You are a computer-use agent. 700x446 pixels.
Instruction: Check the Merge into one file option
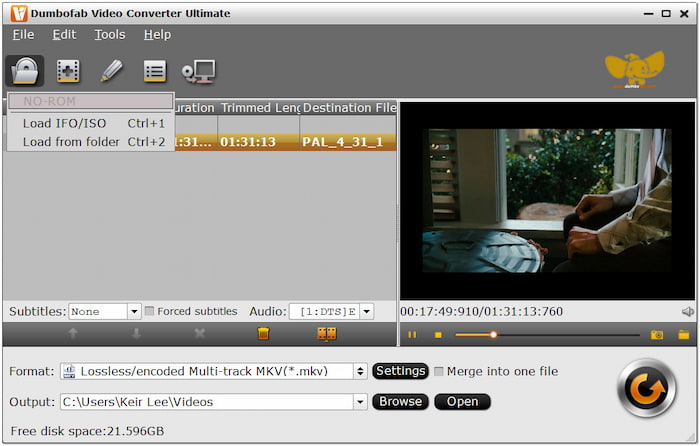439,371
